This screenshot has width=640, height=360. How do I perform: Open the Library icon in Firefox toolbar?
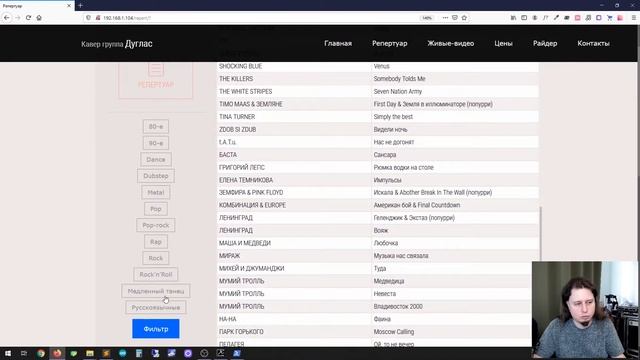coord(513,18)
